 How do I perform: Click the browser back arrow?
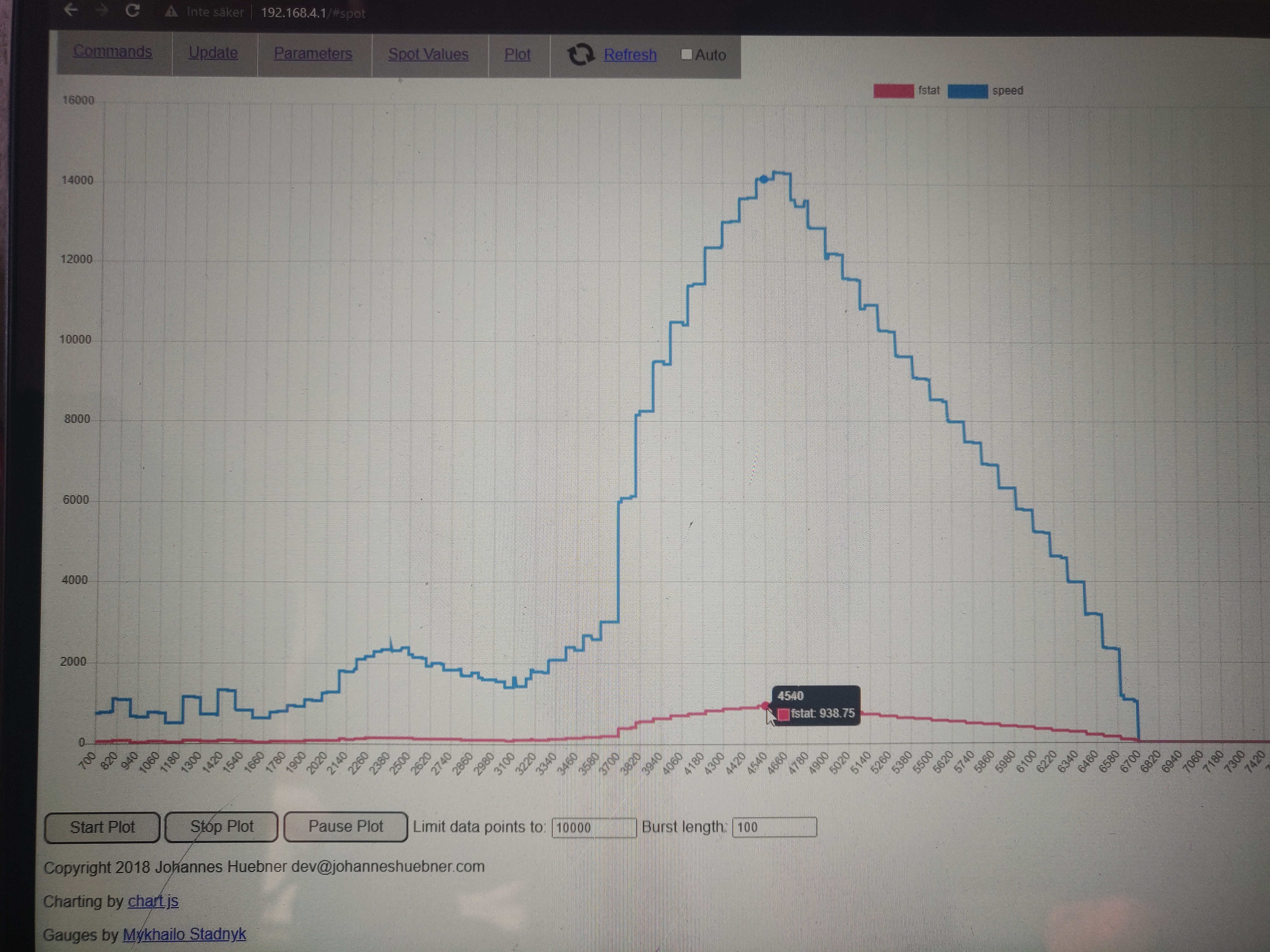(71, 10)
